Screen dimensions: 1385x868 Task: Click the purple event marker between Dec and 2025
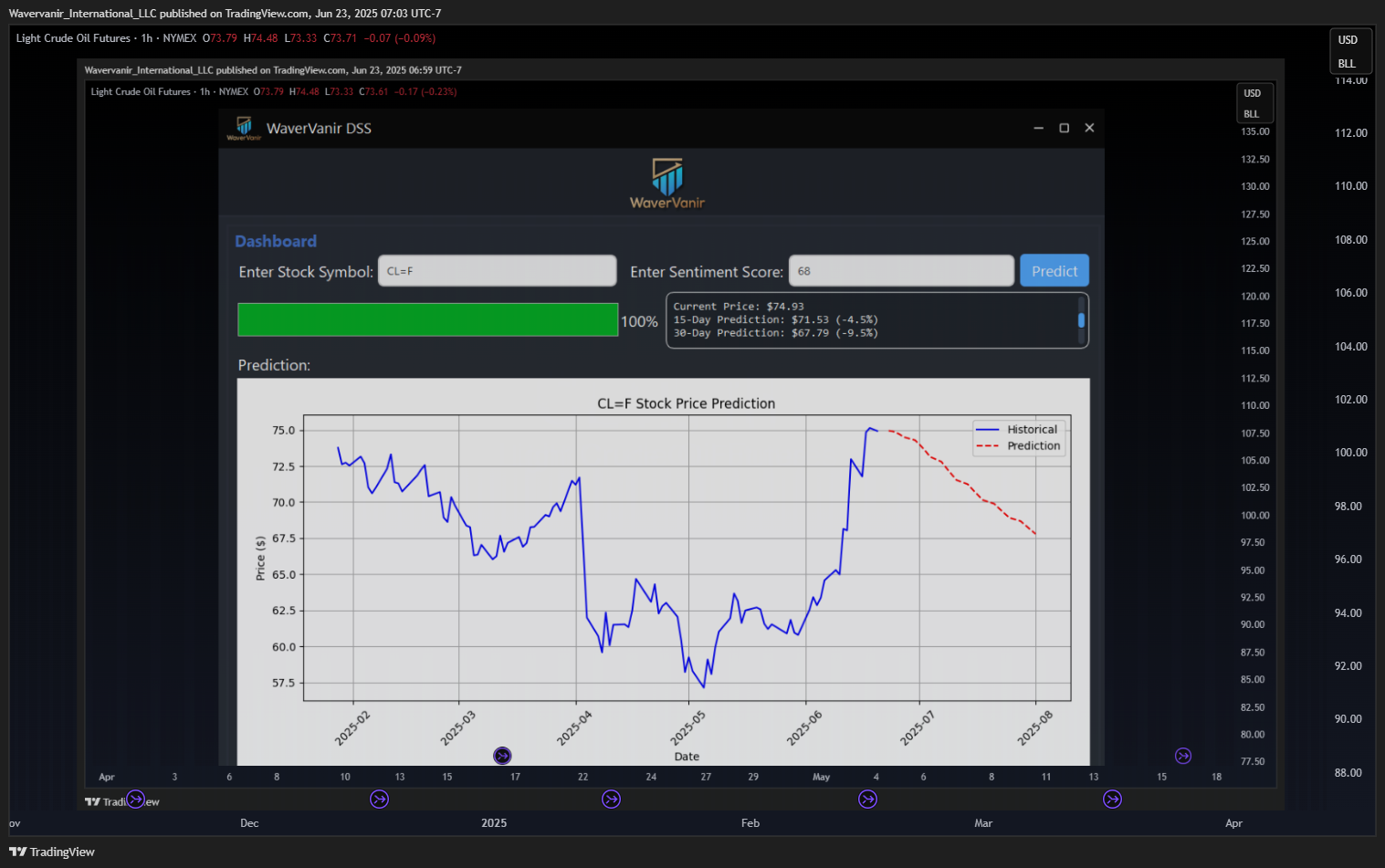(x=380, y=800)
